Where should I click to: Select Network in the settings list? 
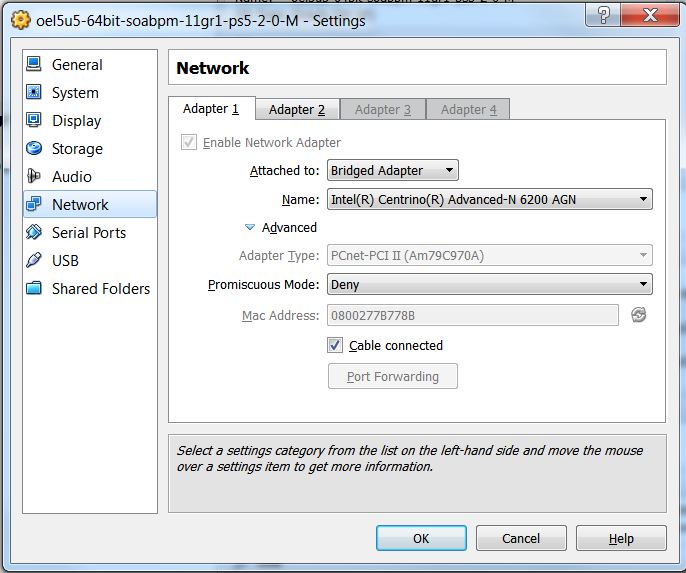pos(90,204)
